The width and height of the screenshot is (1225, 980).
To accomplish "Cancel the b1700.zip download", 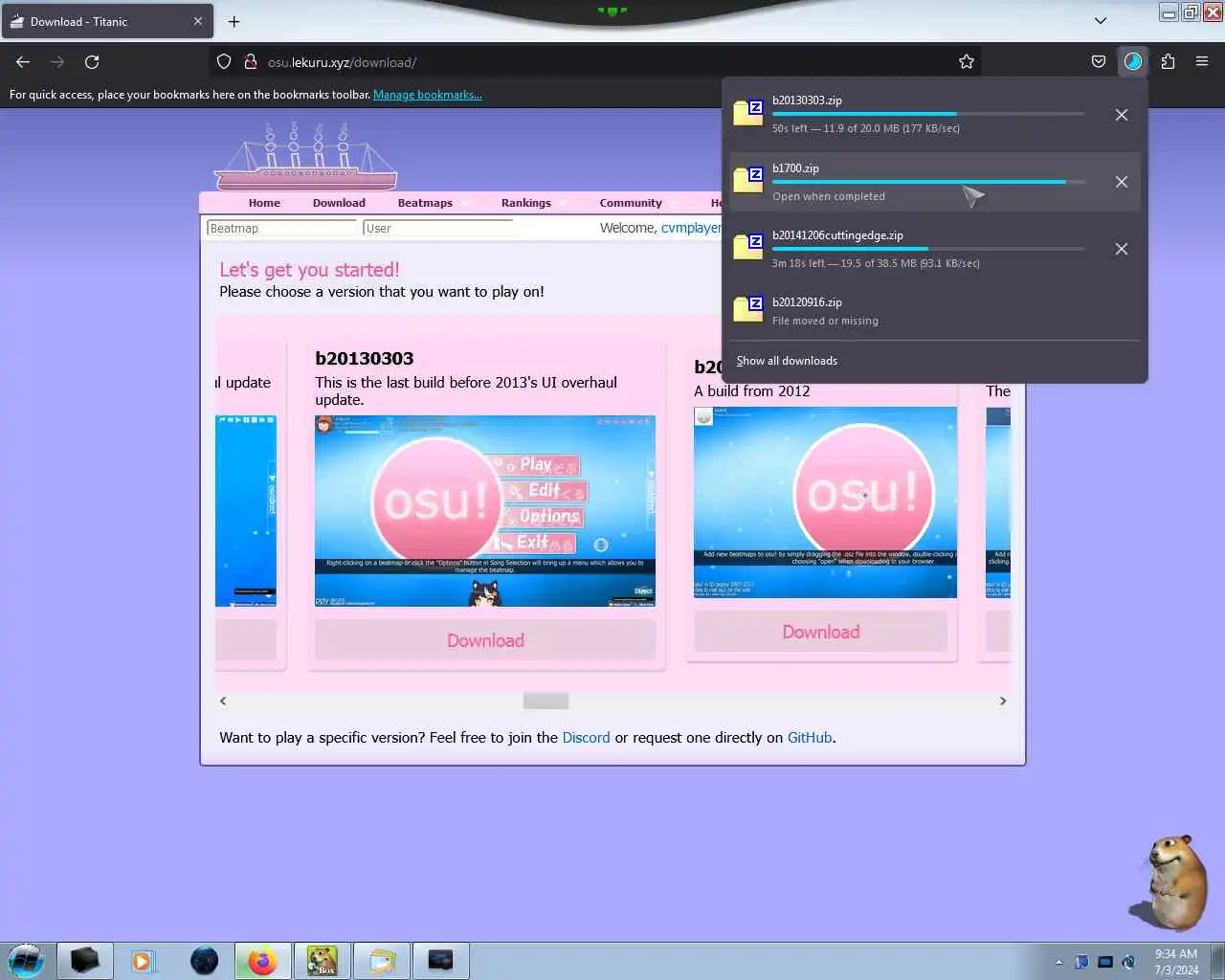I will coord(1122,182).
